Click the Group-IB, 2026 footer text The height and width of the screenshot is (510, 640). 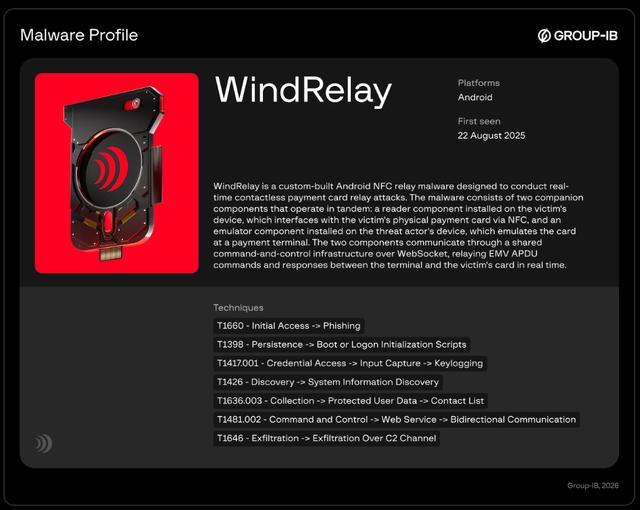coord(593,486)
